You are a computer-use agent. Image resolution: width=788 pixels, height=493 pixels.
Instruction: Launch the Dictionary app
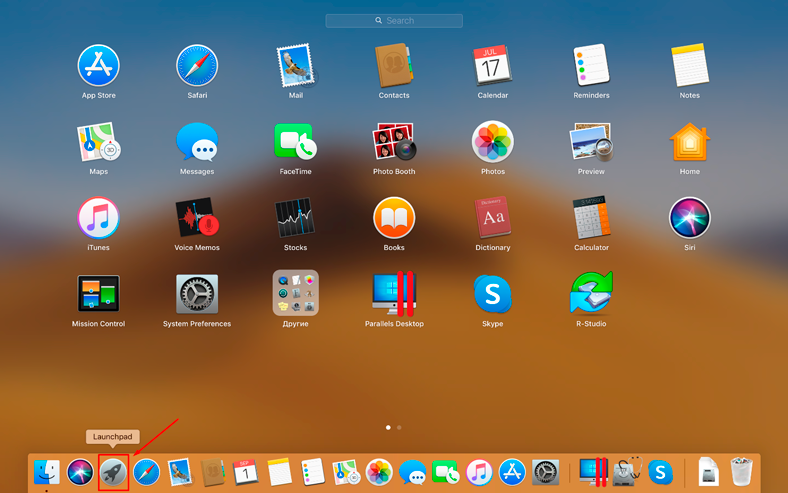[492, 218]
